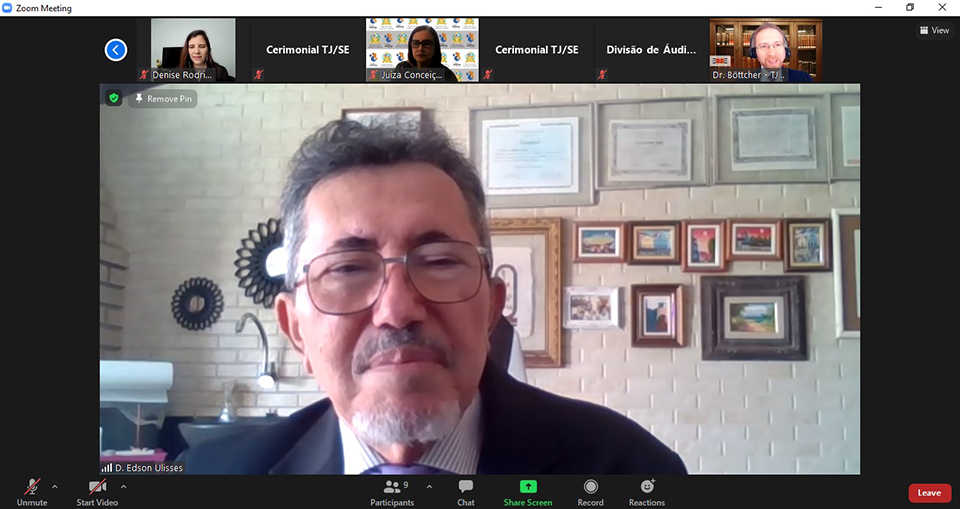The image size is (960, 509).
Task: Open the Chat panel
Action: [466, 491]
